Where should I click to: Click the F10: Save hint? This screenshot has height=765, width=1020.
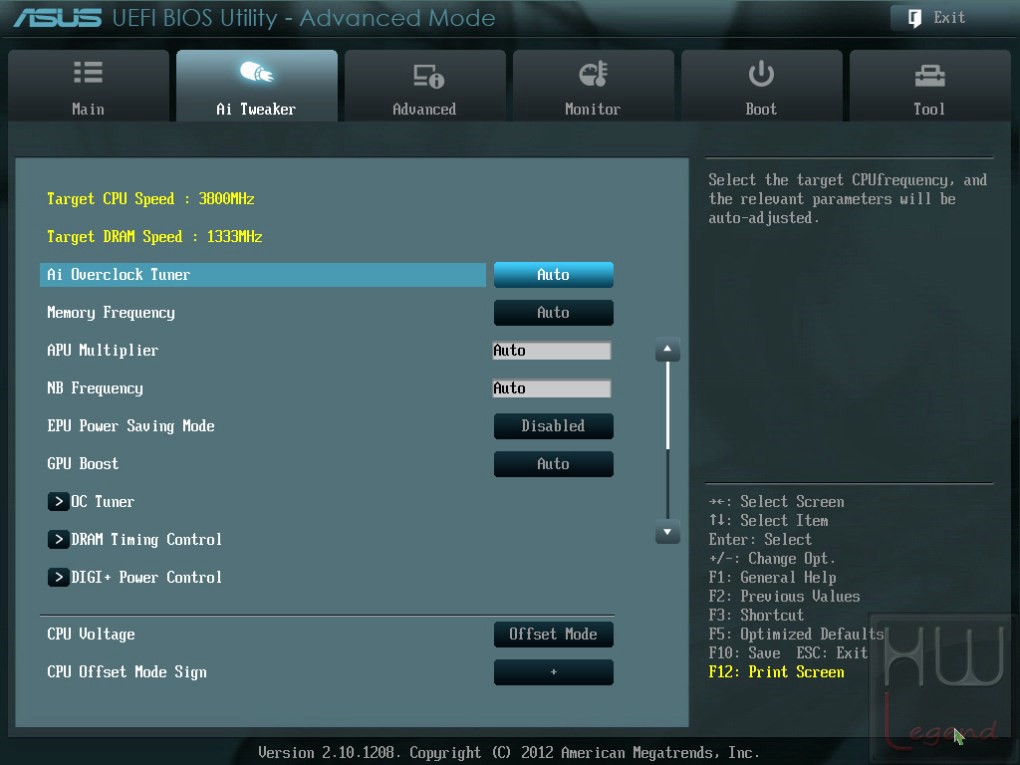tap(744, 653)
